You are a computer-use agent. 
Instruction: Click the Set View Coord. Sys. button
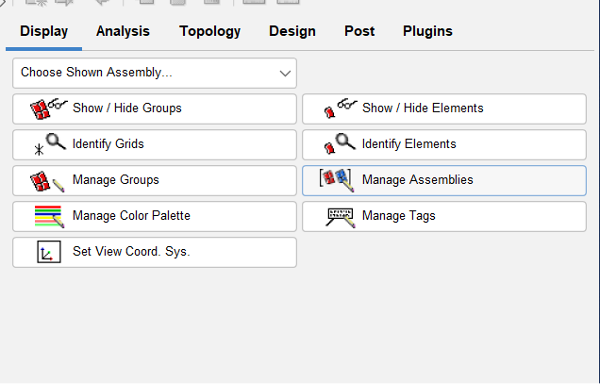click(x=155, y=253)
